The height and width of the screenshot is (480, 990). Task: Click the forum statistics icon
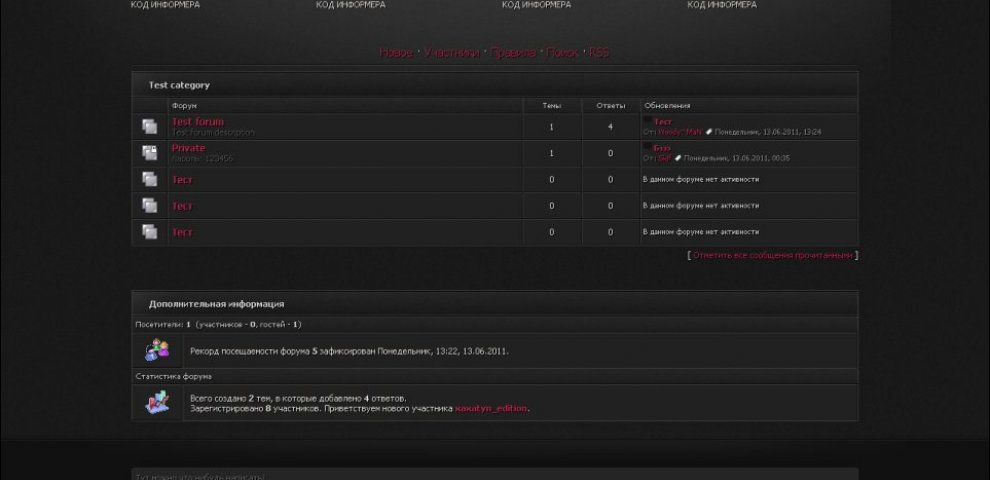click(x=157, y=402)
